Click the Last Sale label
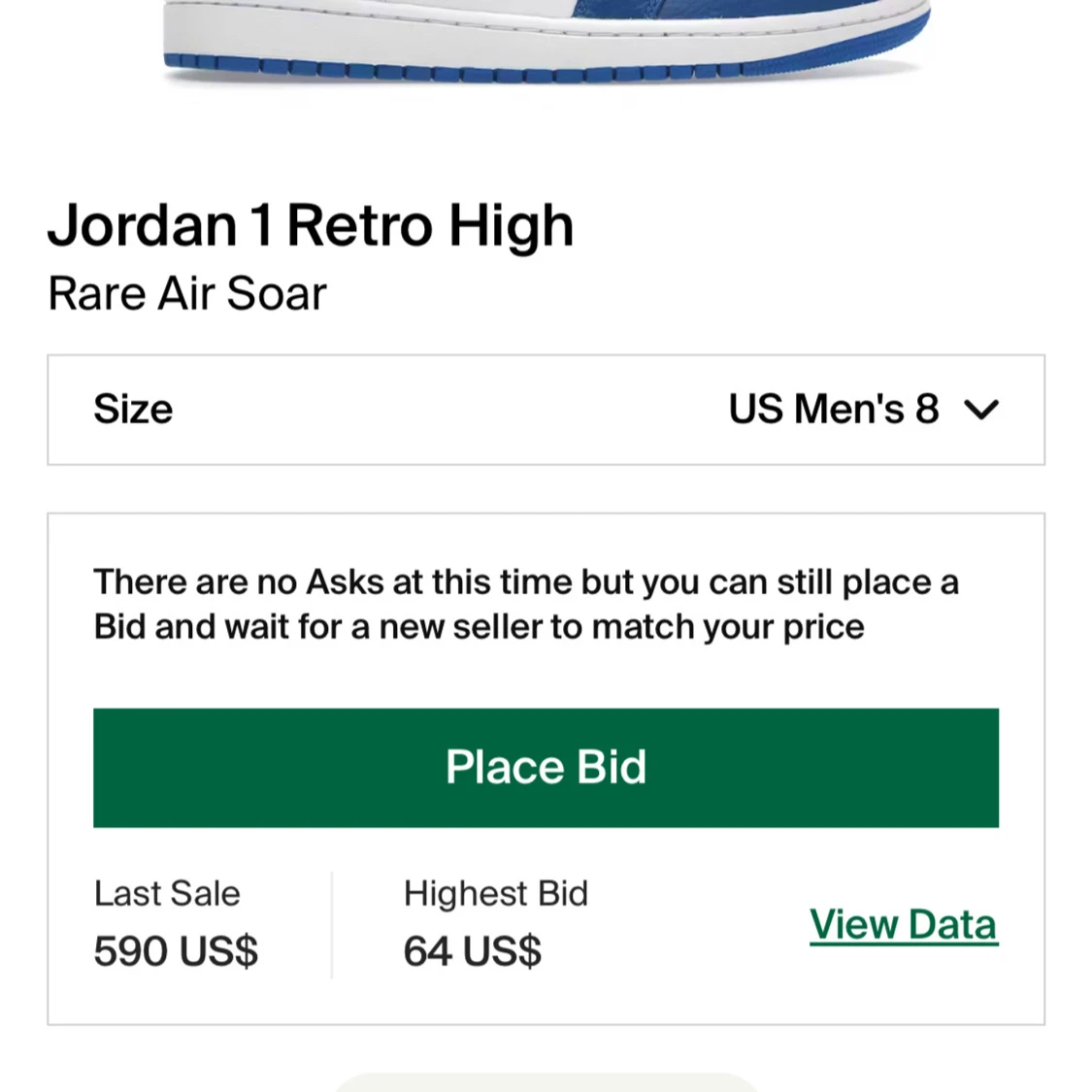 coord(167,894)
